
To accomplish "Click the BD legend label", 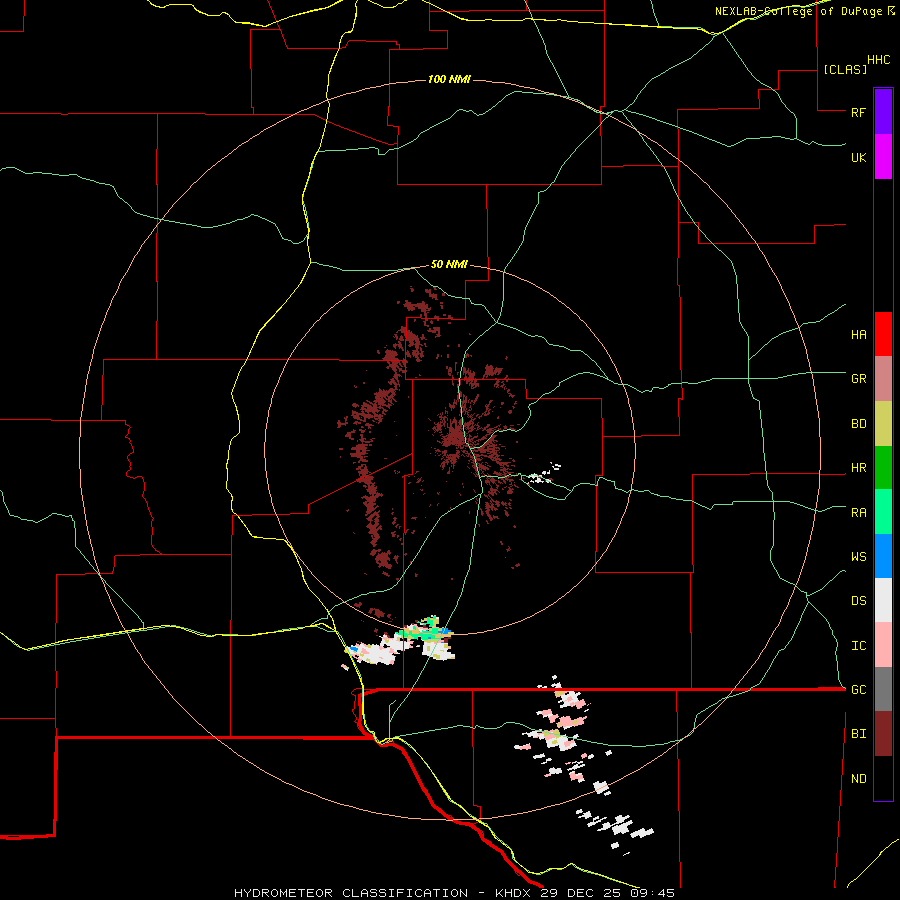I will 858,424.
